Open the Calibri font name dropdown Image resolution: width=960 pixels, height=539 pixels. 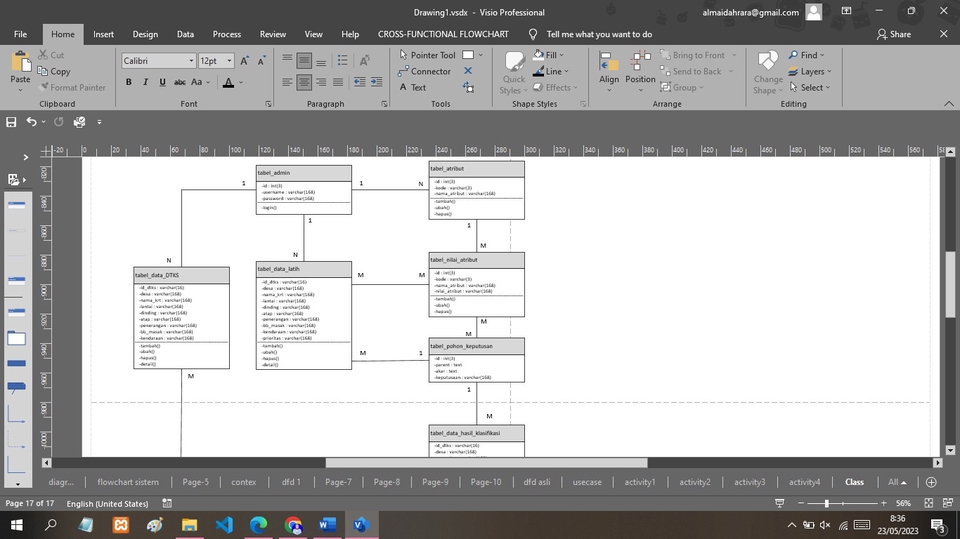(191, 61)
